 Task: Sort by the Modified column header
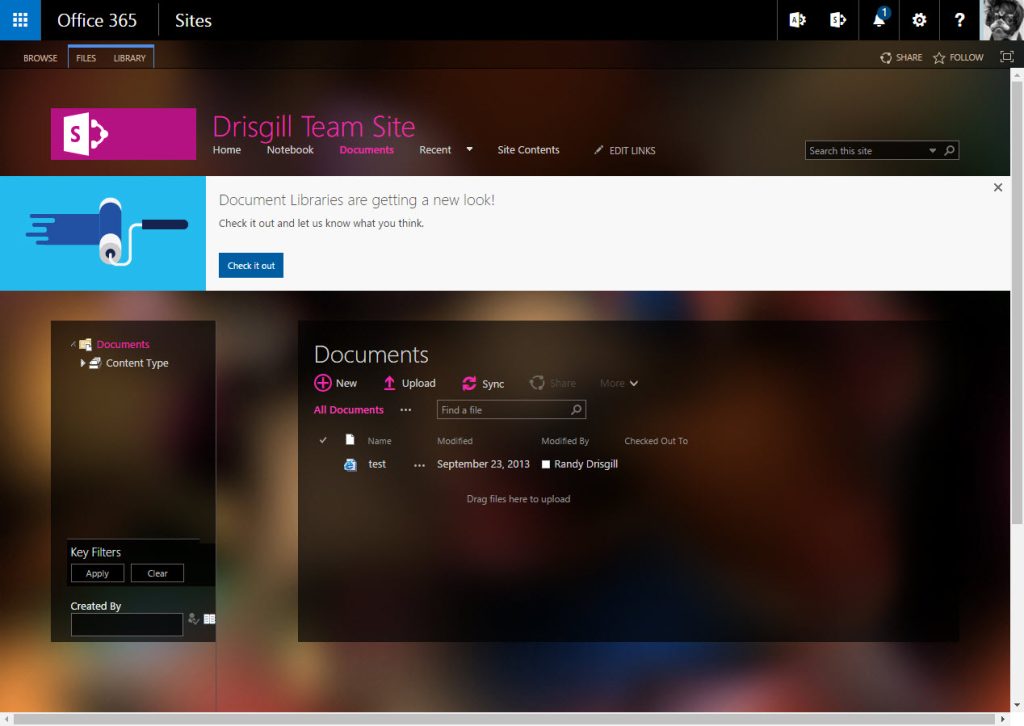(x=455, y=441)
